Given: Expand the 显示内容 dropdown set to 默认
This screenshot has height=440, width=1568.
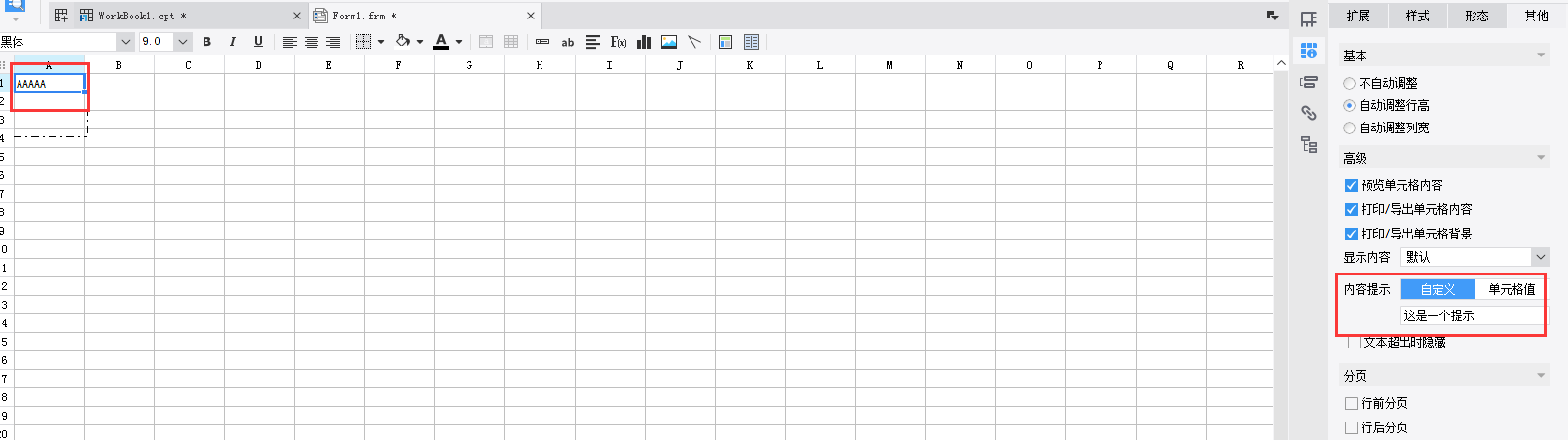Looking at the screenshot, I should (1540, 257).
